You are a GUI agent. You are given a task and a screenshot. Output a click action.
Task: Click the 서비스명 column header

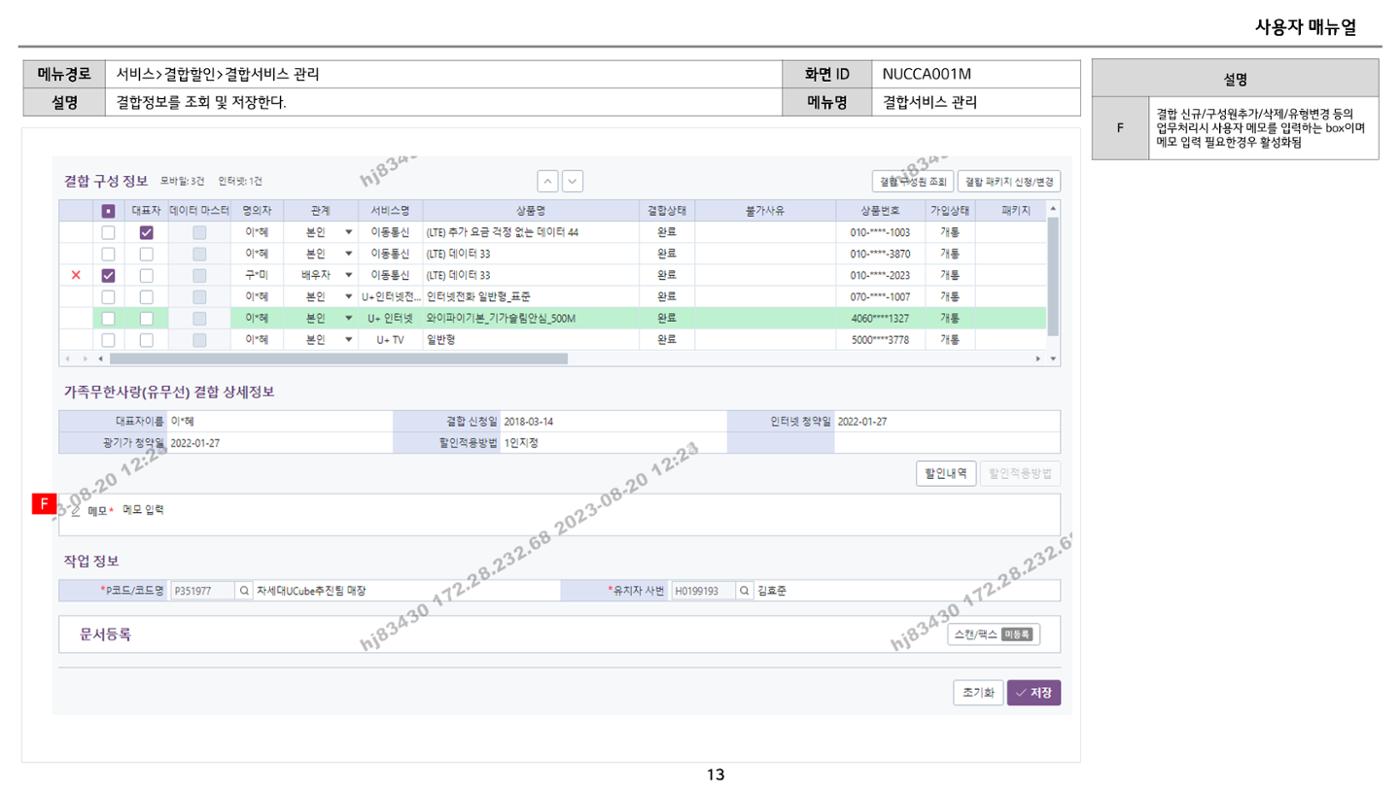(x=391, y=211)
